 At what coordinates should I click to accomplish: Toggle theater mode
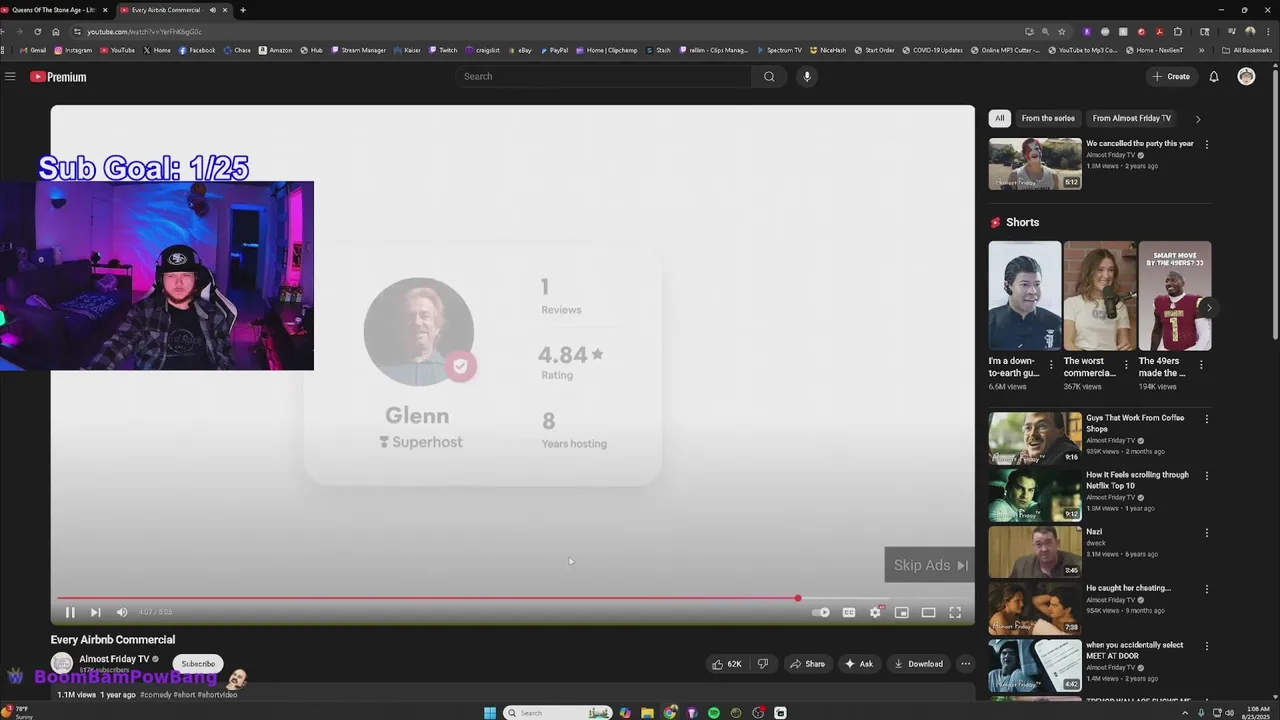928,612
